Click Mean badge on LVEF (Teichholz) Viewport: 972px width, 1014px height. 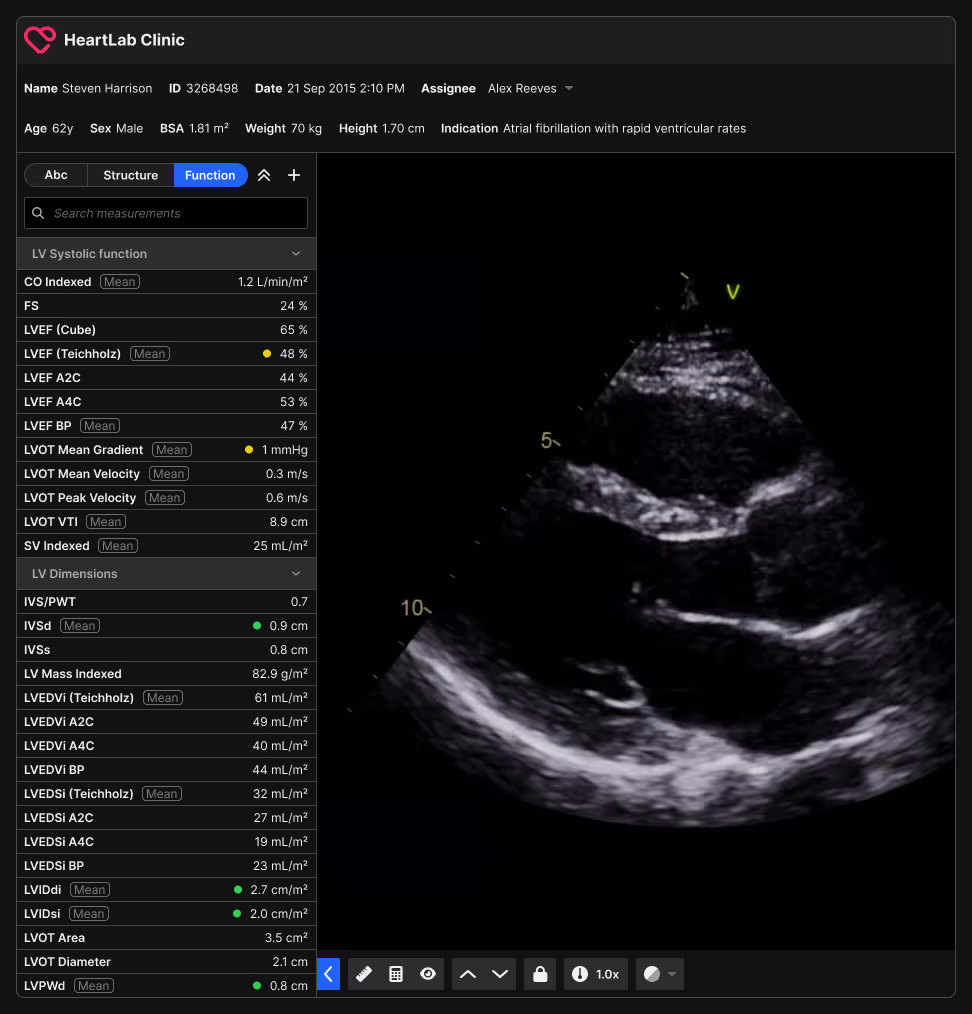pyautogui.click(x=149, y=354)
